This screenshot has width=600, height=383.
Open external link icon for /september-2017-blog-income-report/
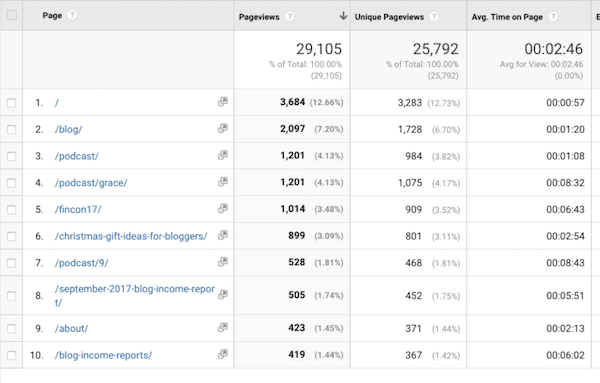click(223, 295)
